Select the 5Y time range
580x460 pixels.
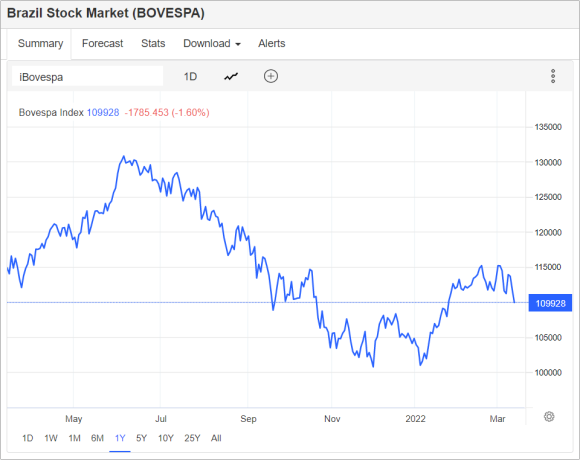tap(141, 438)
